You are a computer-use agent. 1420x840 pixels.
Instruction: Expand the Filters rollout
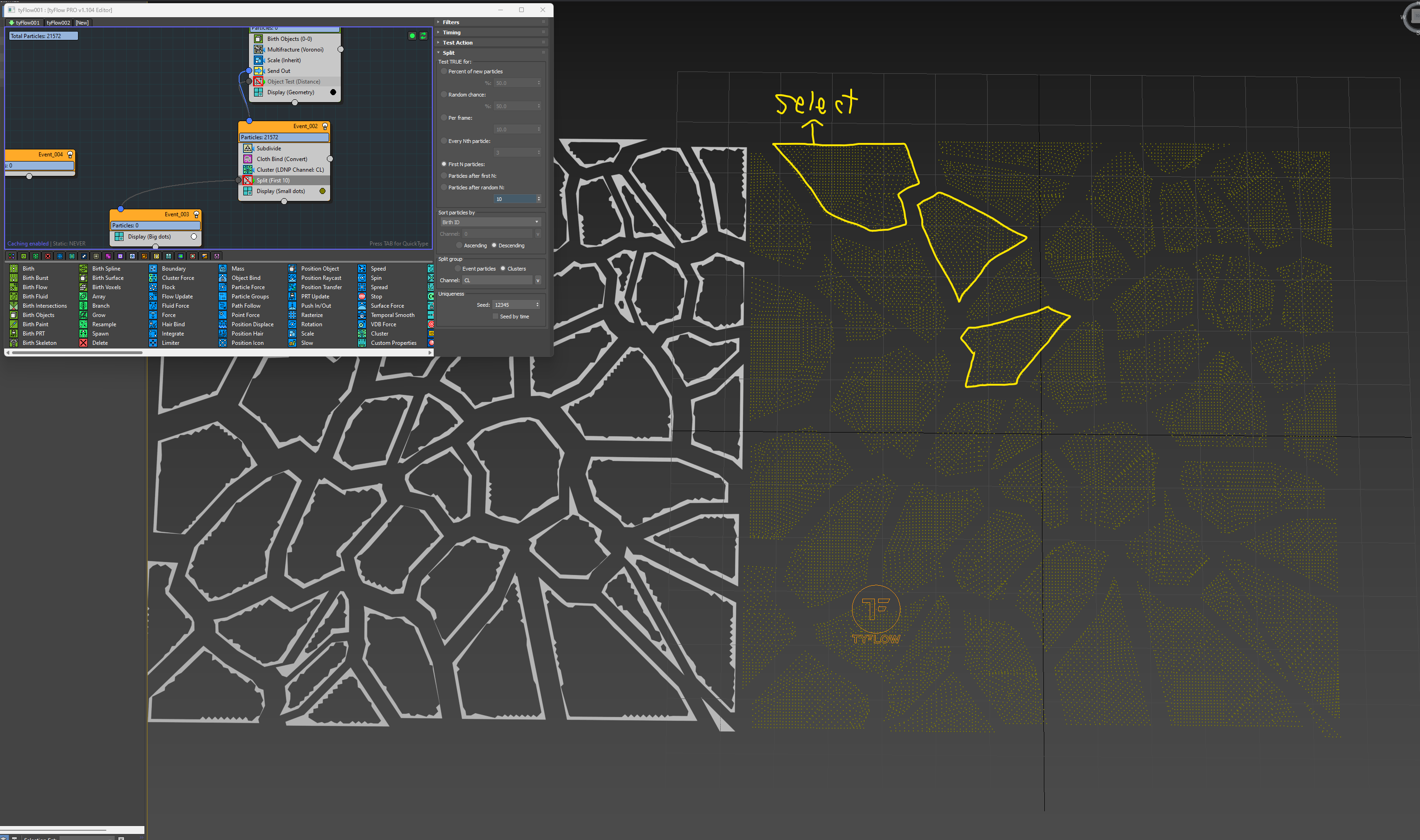[451, 22]
